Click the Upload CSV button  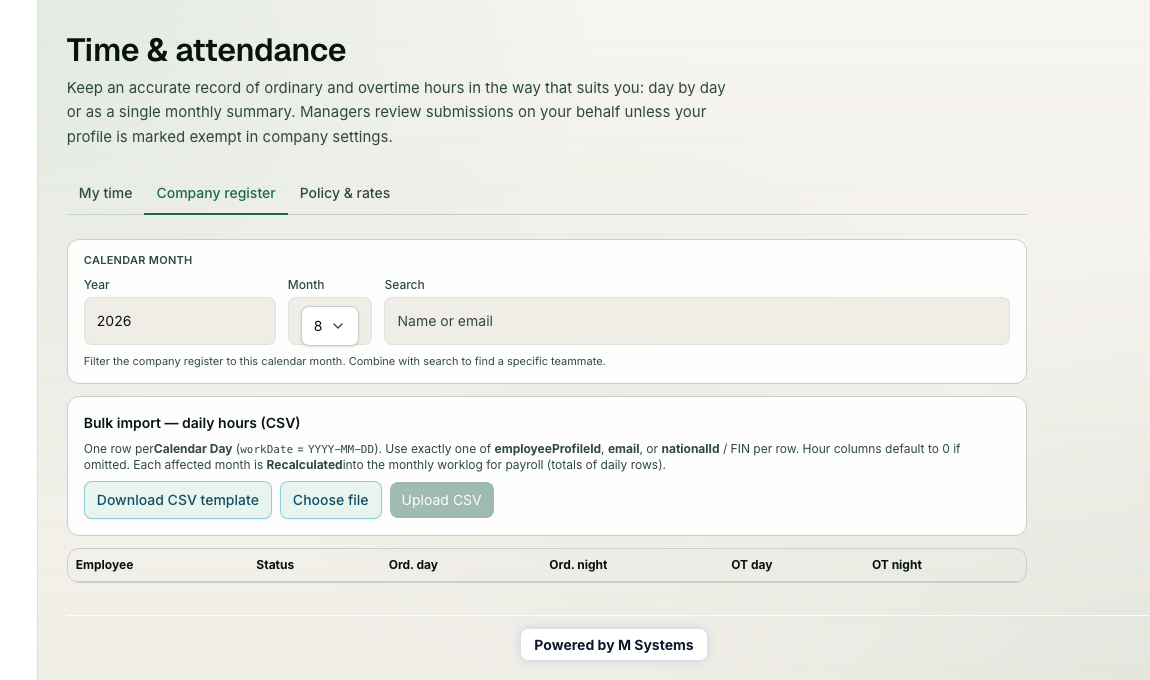coord(442,500)
